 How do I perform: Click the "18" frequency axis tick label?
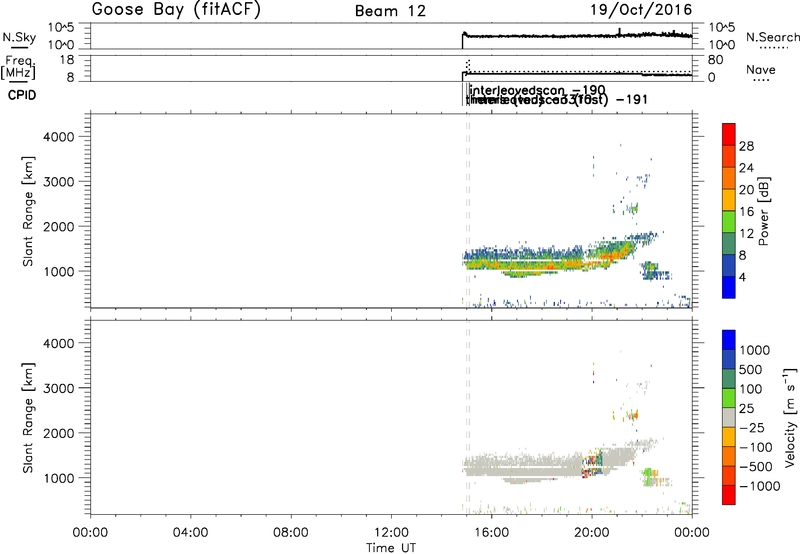coord(67,60)
